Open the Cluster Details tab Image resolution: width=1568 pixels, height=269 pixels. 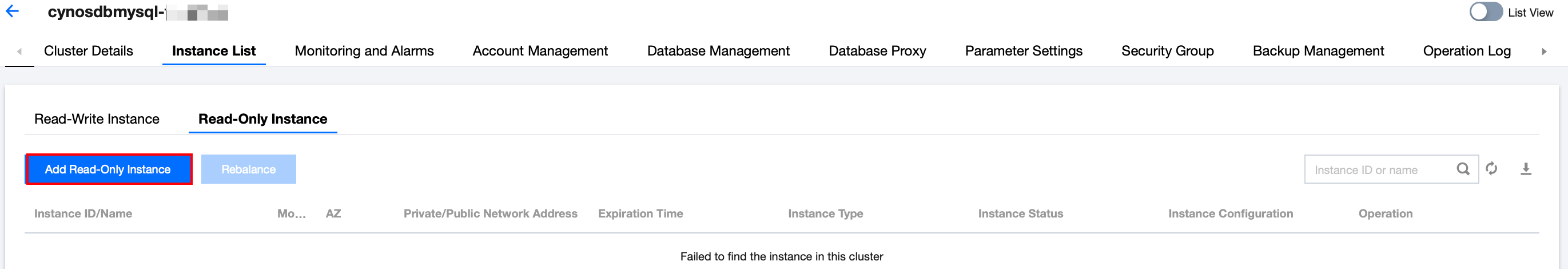(x=88, y=51)
